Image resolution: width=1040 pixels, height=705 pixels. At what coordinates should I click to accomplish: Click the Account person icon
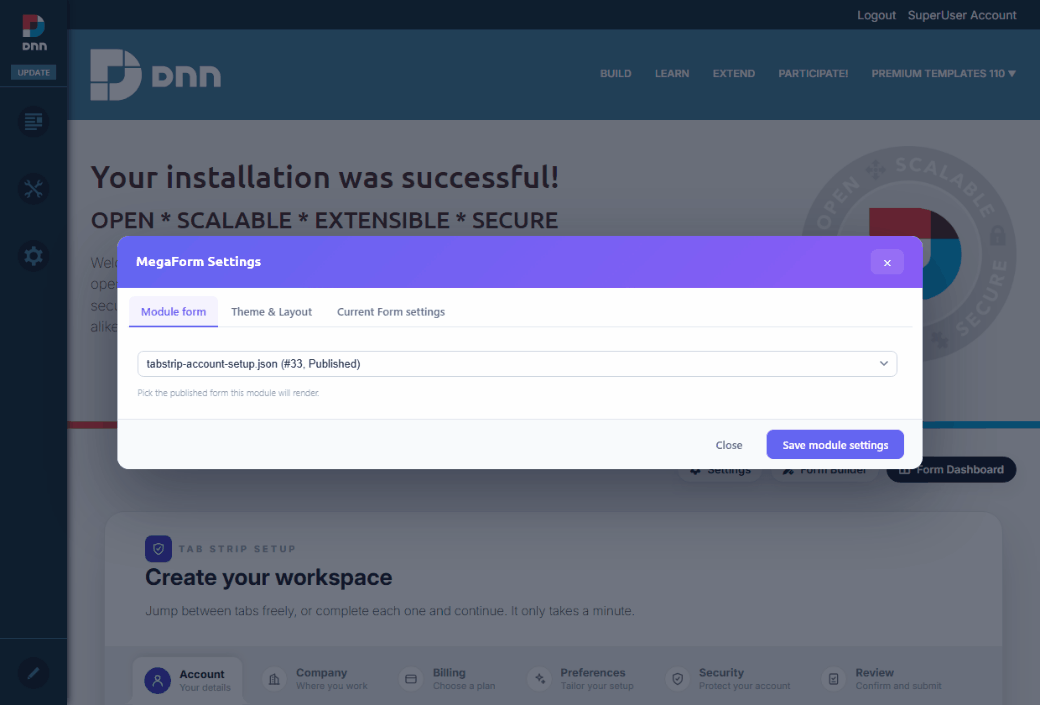pos(158,680)
